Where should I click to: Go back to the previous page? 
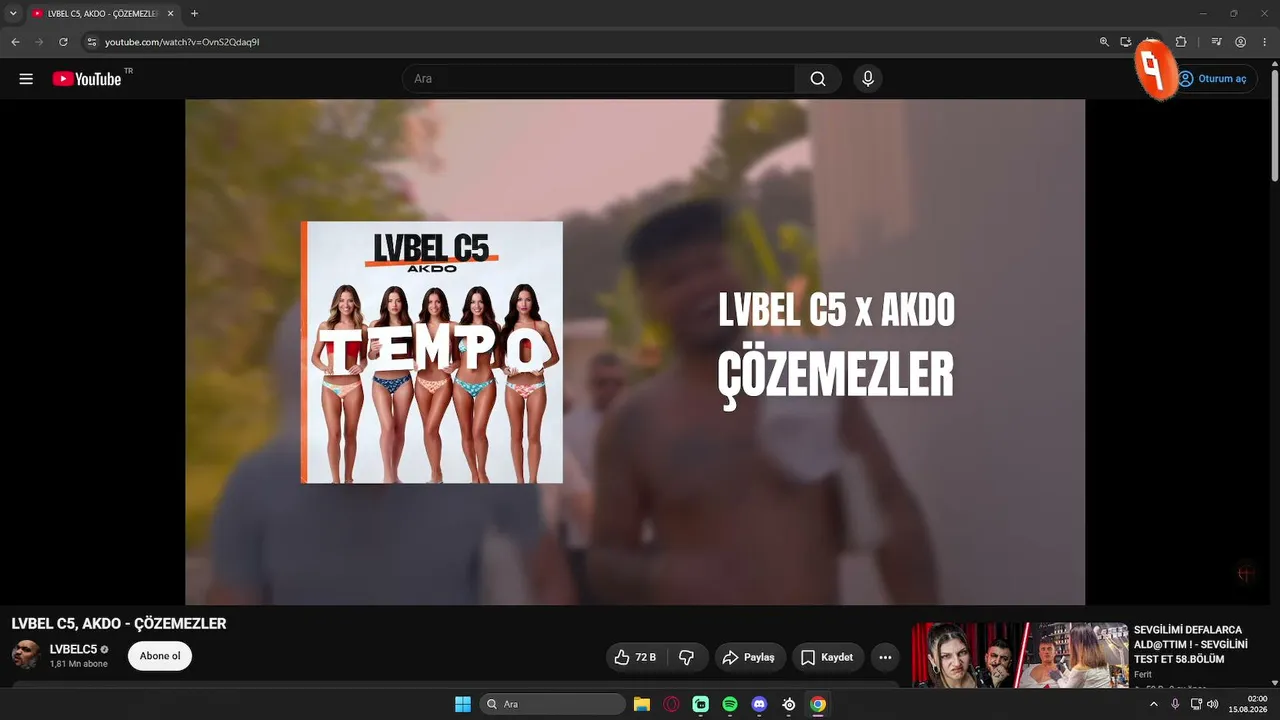[x=15, y=42]
